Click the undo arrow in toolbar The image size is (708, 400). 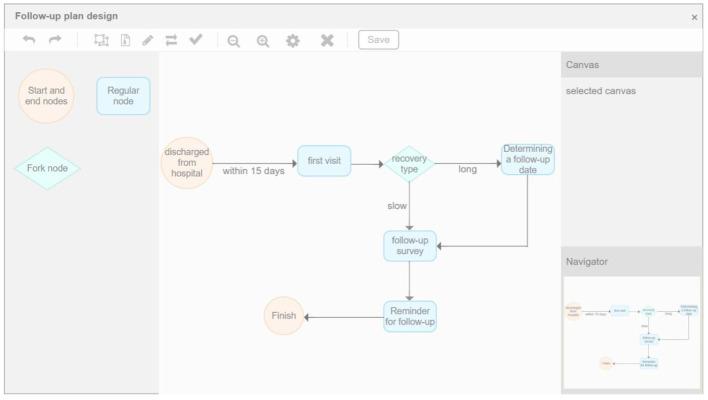coord(29,40)
